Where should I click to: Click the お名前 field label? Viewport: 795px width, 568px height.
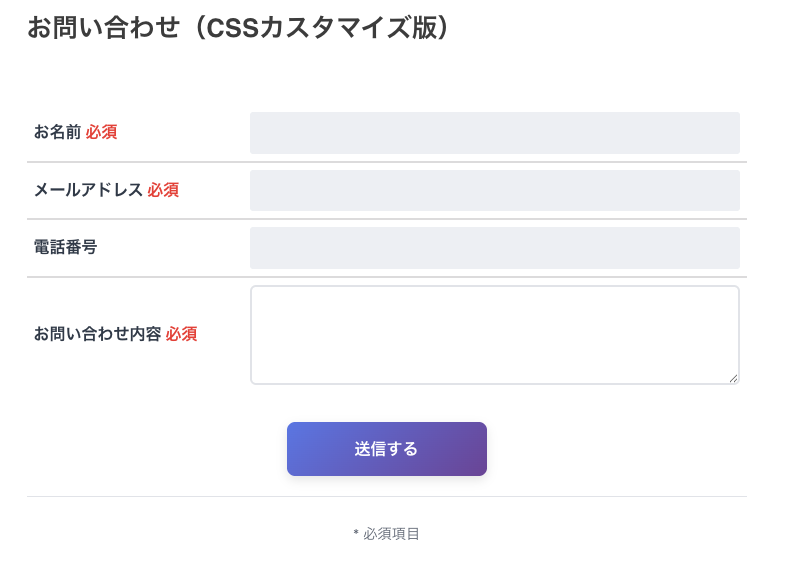[x=57, y=132]
